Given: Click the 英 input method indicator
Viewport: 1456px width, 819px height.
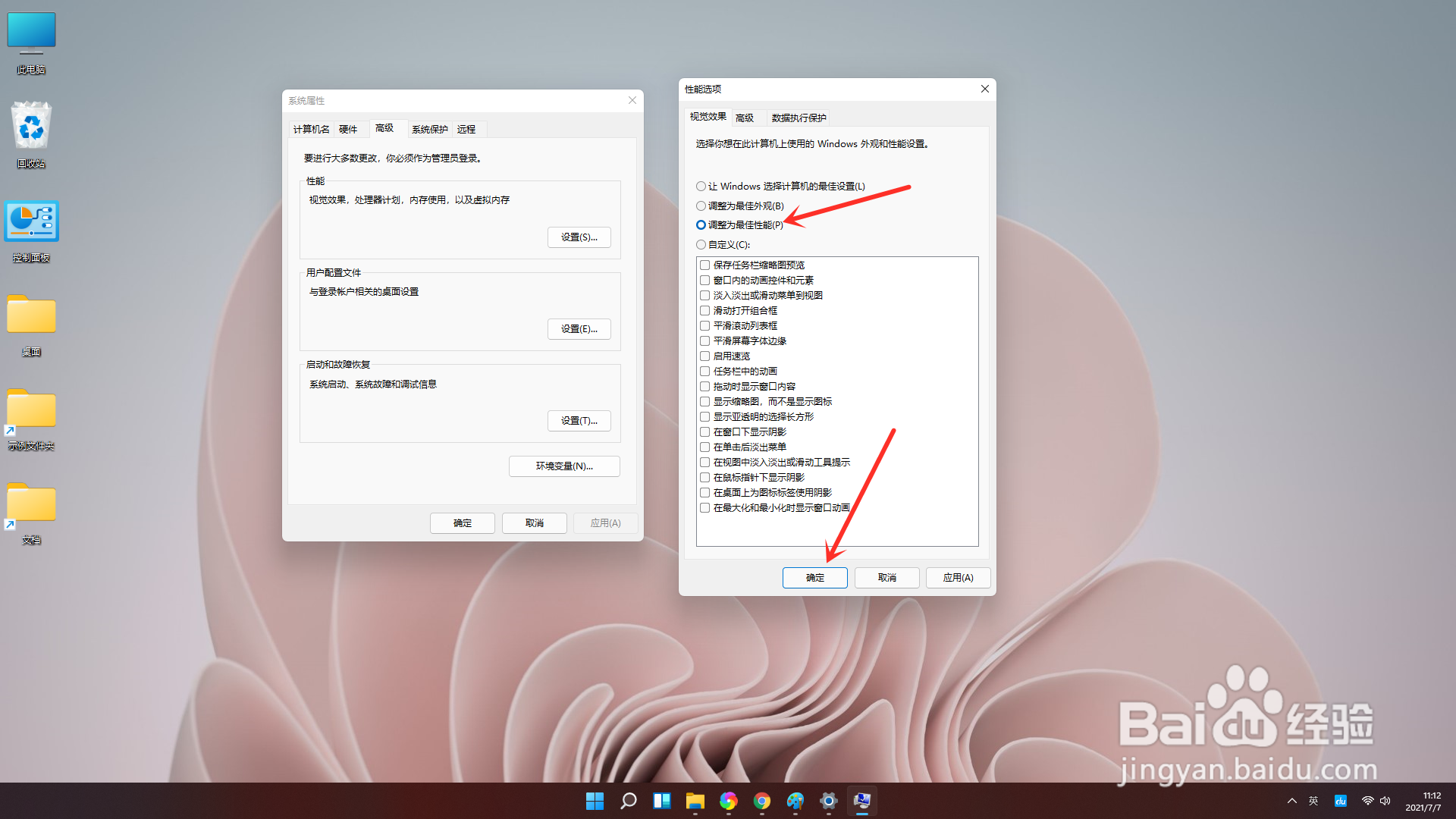Looking at the screenshot, I should point(1313,801).
